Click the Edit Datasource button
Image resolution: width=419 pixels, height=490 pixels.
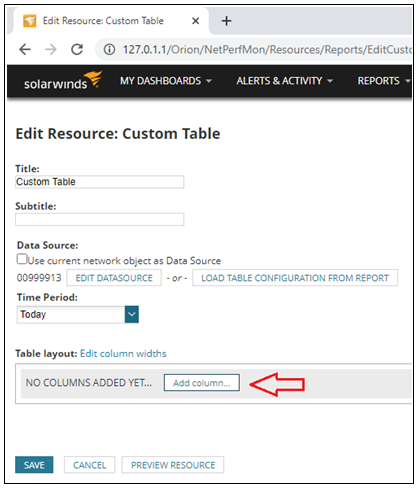pos(114,278)
